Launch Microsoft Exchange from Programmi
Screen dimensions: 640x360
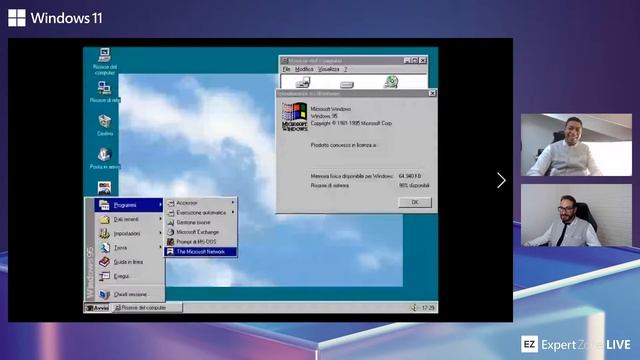(200, 232)
